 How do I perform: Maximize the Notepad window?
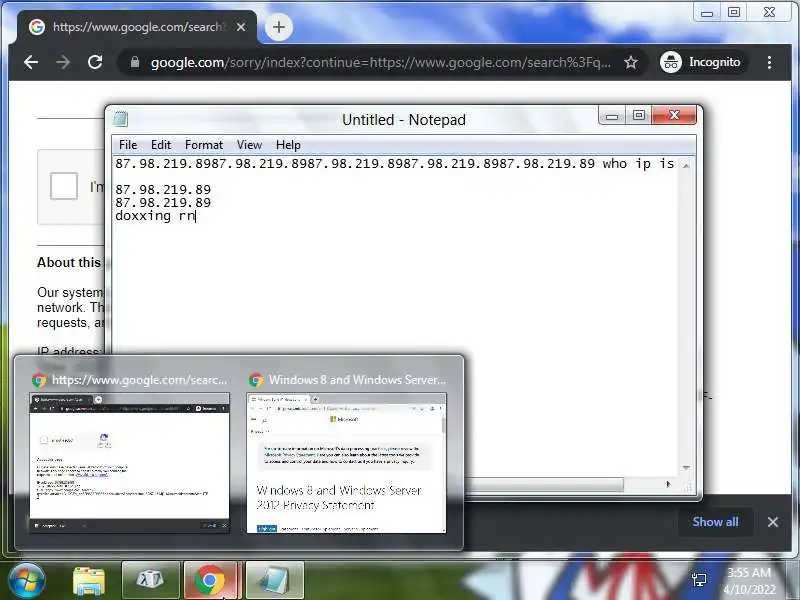(638, 116)
